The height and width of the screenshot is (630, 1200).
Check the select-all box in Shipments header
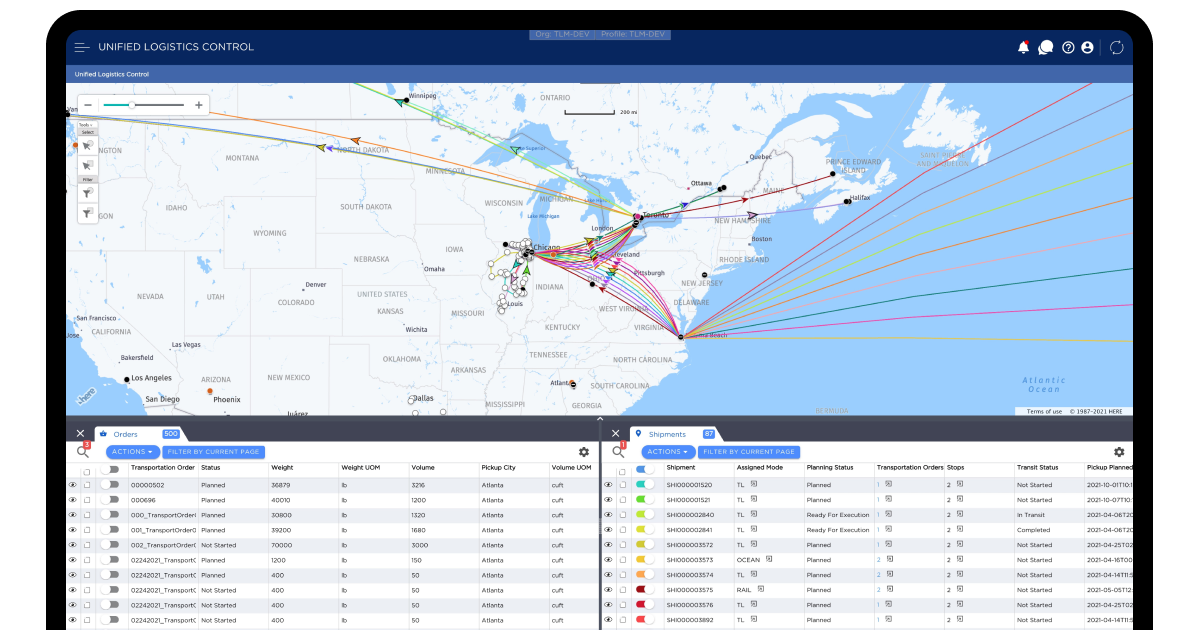tap(622, 470)
